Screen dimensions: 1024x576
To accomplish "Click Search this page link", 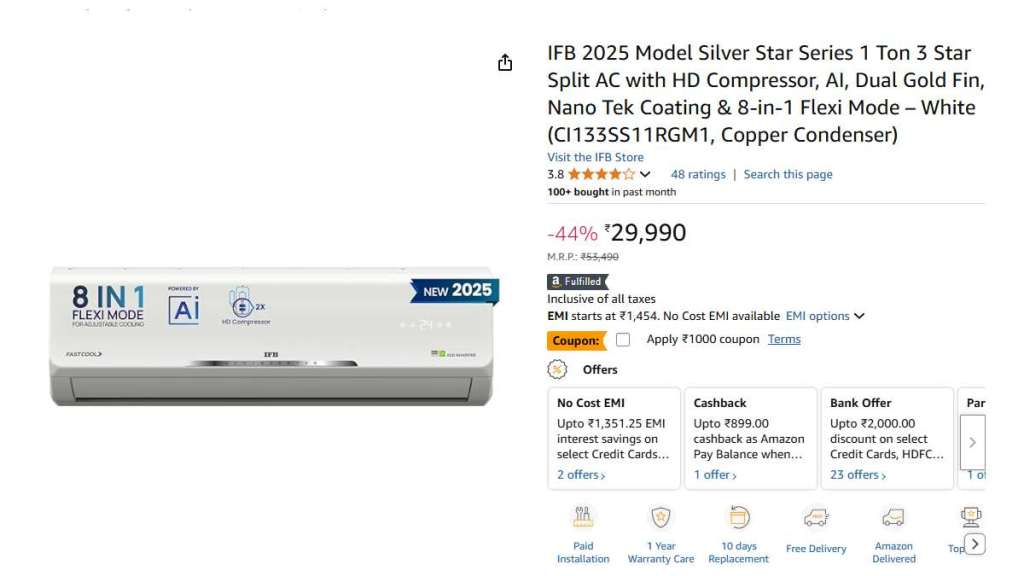I will (788, 174).
